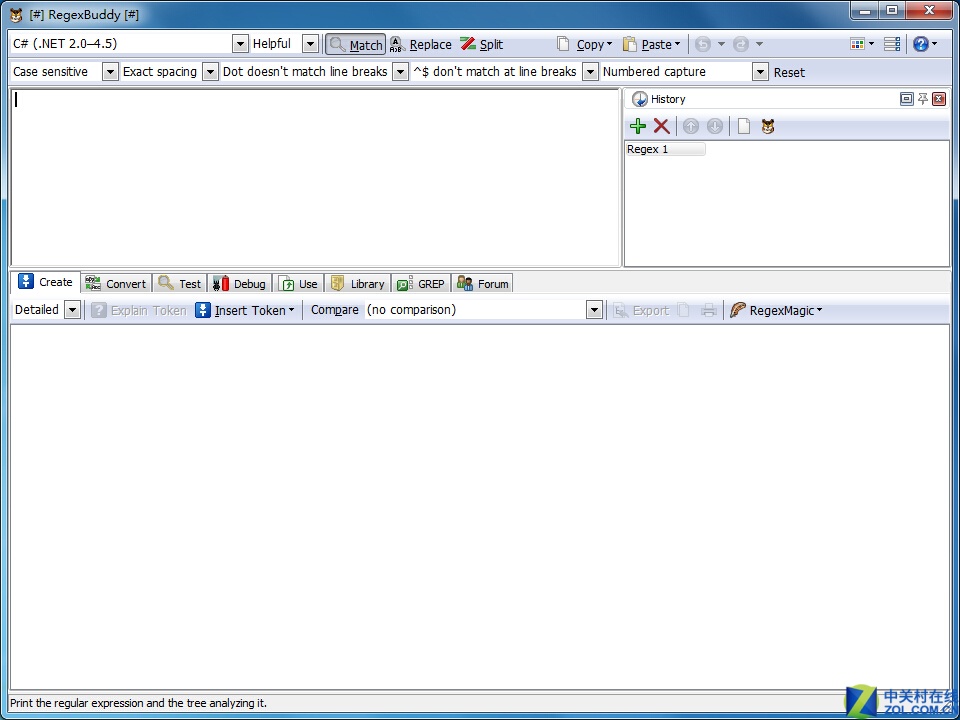Click the History panel pin icon

click(923, 99)
